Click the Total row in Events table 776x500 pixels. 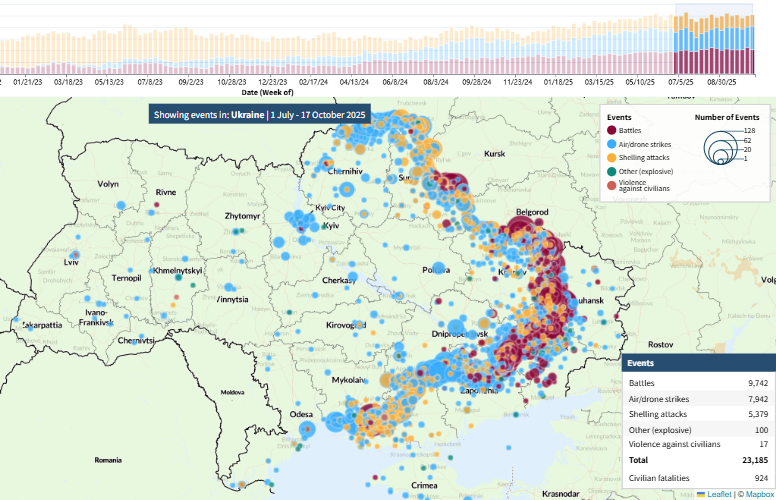point(698,459)
